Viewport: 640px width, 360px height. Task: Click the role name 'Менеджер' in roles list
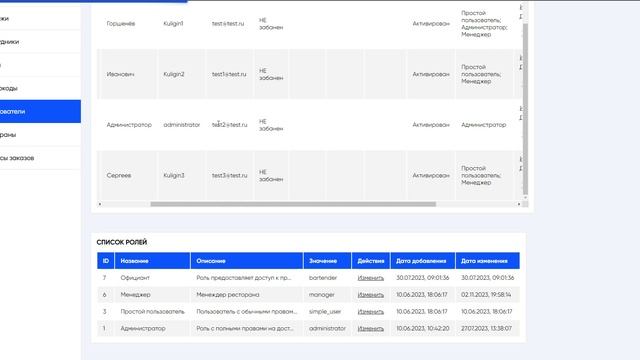click(136, 295)
